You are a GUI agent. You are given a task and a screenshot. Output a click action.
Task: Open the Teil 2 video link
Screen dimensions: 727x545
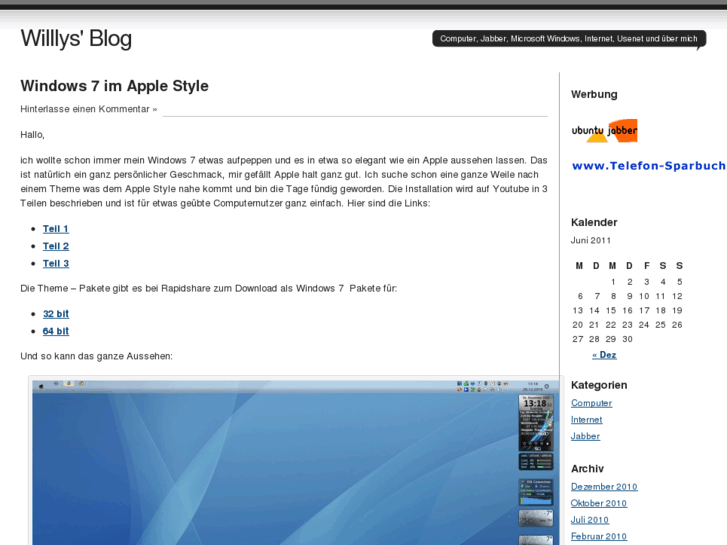click(56, 246)
